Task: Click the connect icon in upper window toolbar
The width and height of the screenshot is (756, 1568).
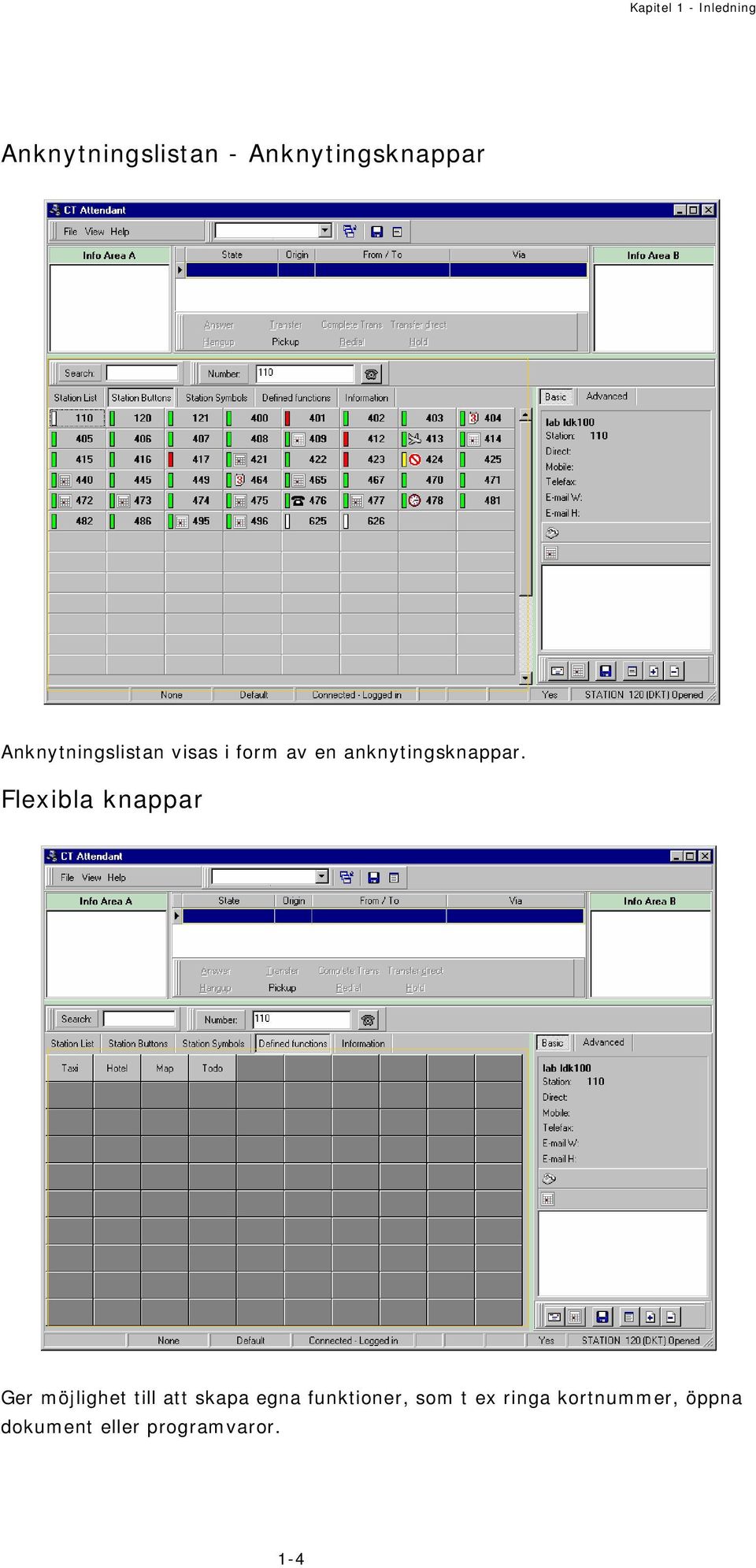Action: pos(350,231)
